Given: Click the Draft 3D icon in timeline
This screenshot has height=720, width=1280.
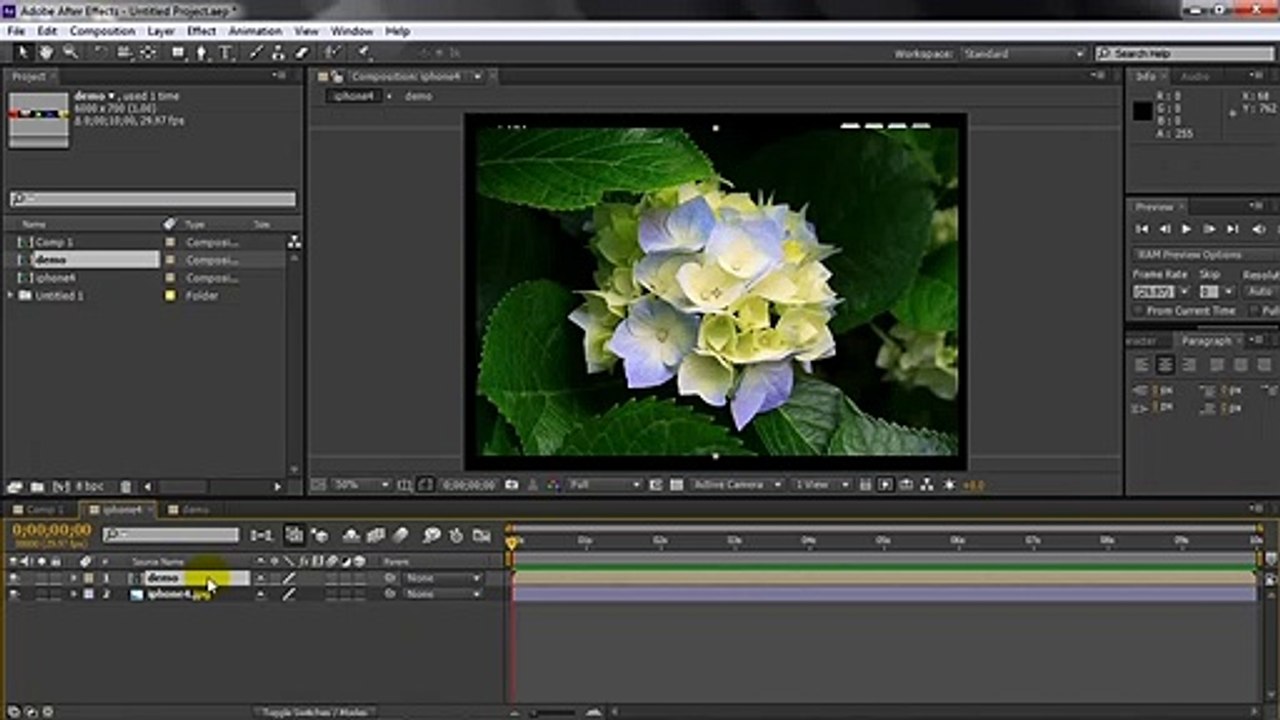Looking at the screenshot, I should (319, 536).
